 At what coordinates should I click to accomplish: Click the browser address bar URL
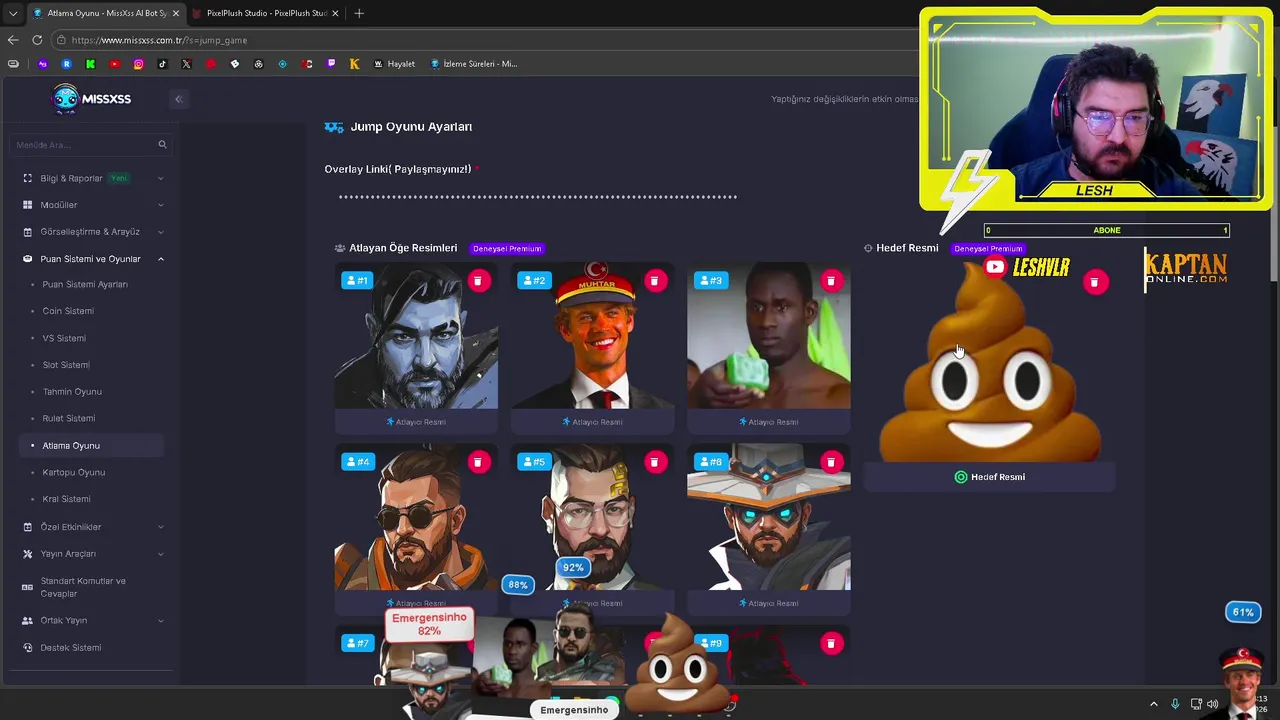[159, 40]
